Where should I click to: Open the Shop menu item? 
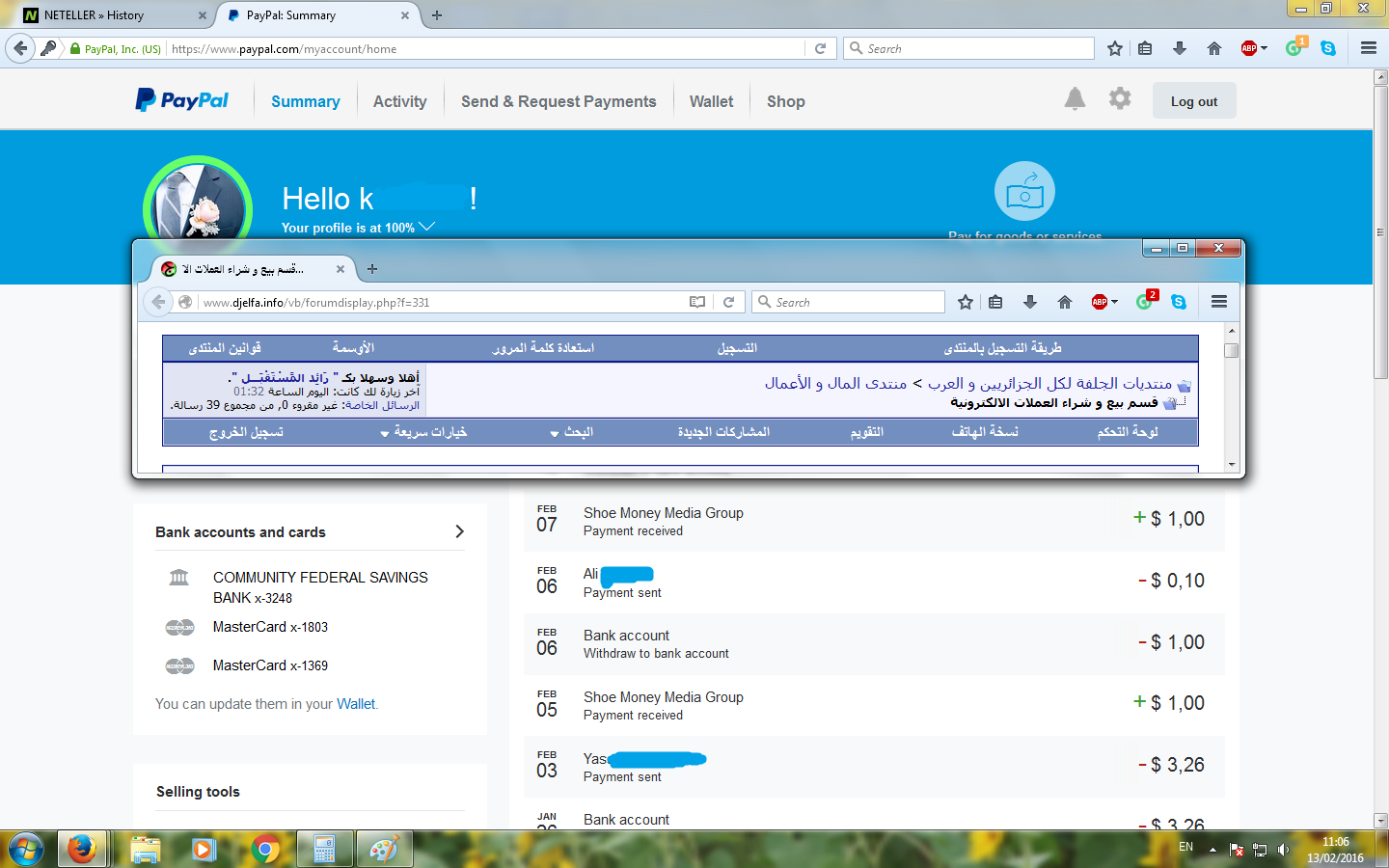(785, 101)
